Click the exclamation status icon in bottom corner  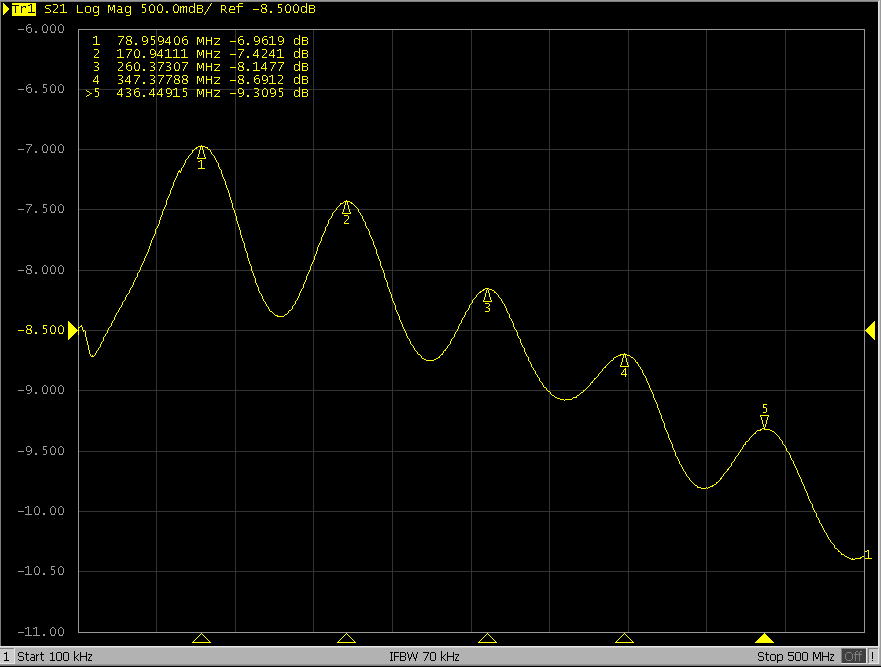[x=875, y=656]
